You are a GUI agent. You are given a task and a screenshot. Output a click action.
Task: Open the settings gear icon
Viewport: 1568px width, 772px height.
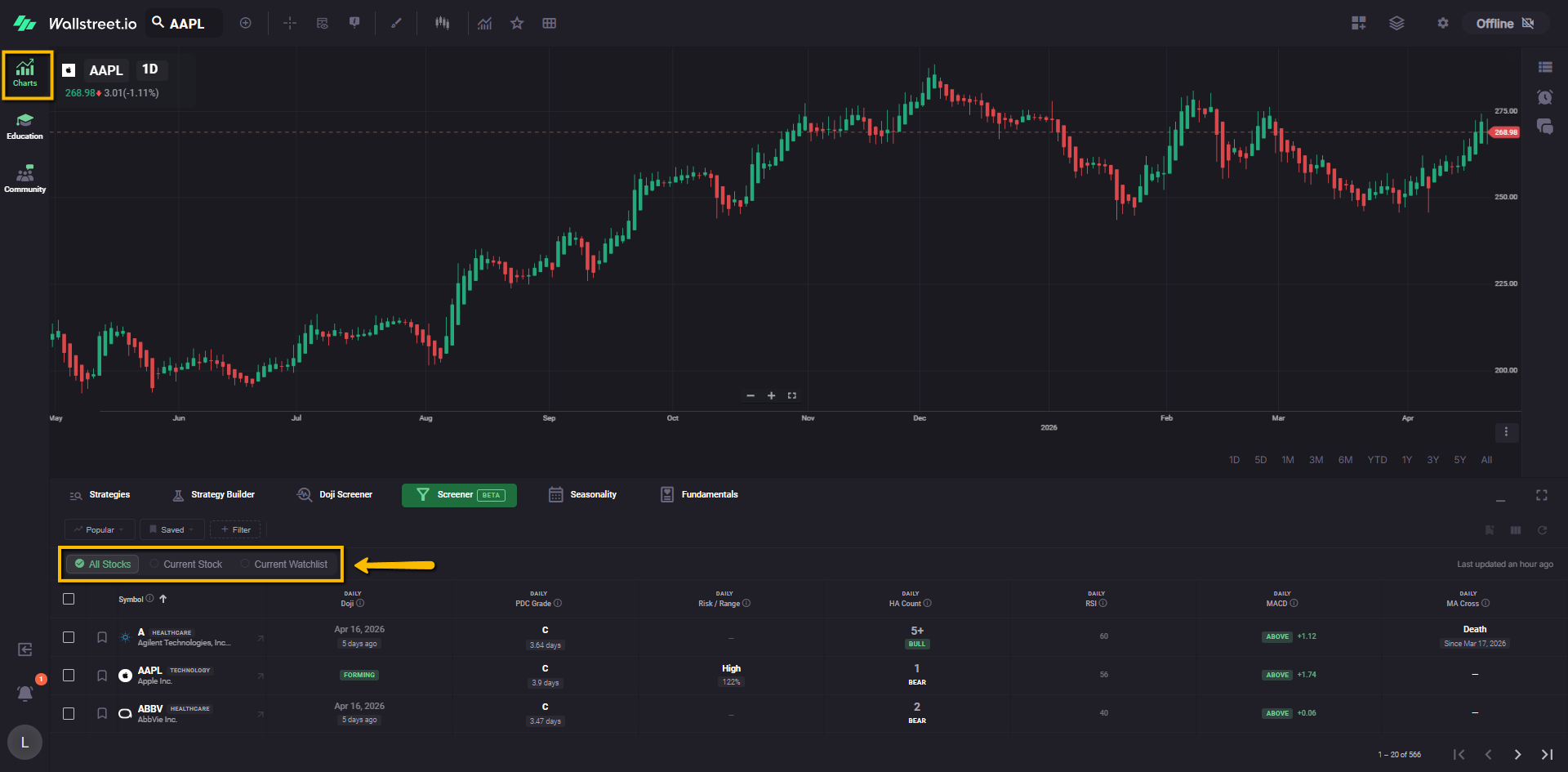[1443, 24]
